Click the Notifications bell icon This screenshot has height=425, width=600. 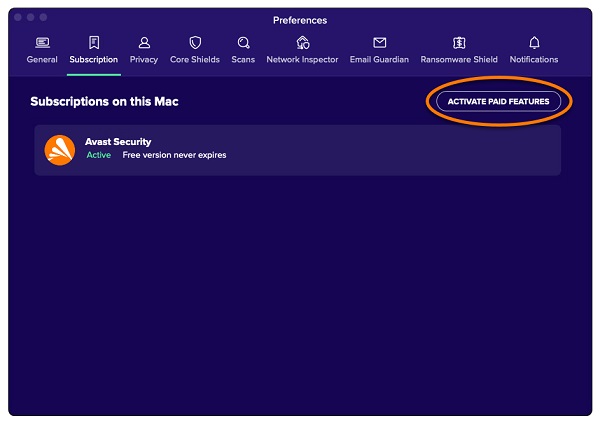point(534,43)
